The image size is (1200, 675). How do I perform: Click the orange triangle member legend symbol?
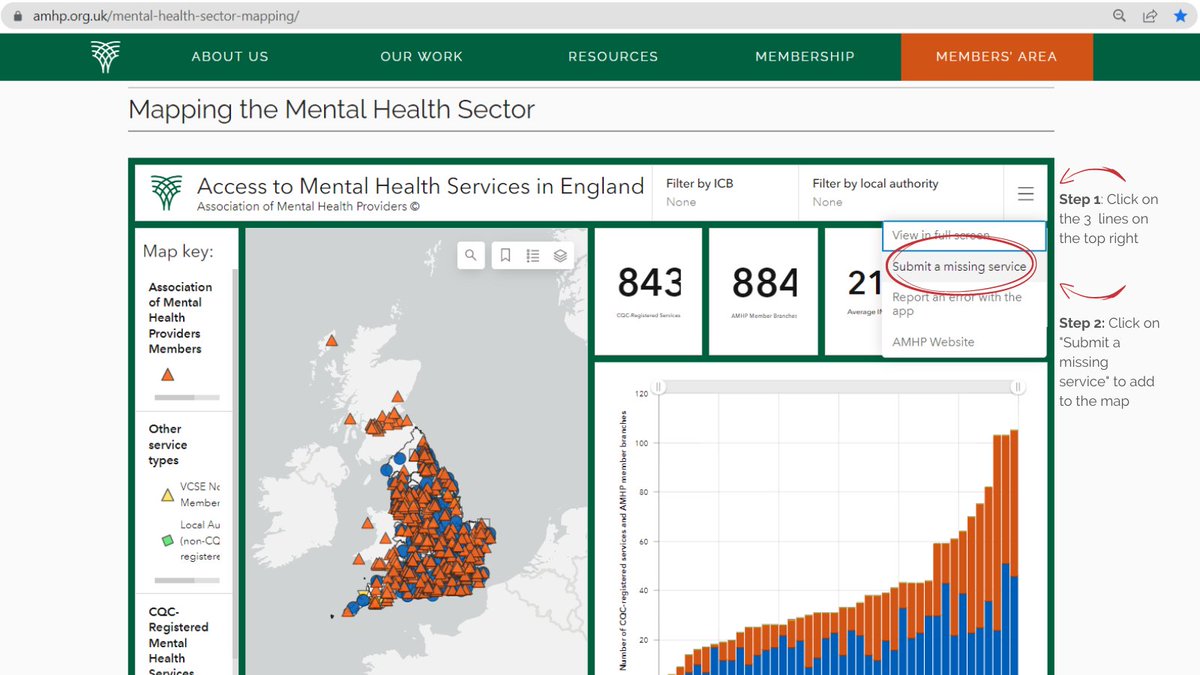(x=168, y=375)
